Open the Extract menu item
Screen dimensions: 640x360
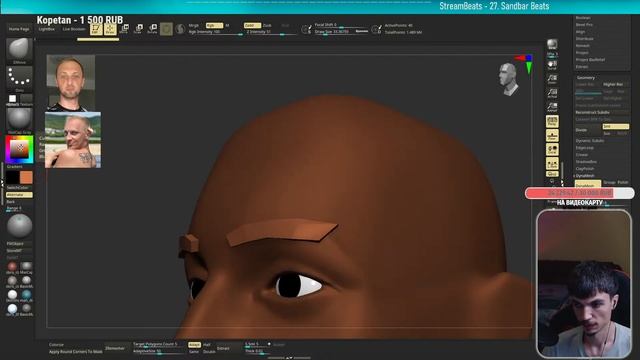tap(582, 67)
